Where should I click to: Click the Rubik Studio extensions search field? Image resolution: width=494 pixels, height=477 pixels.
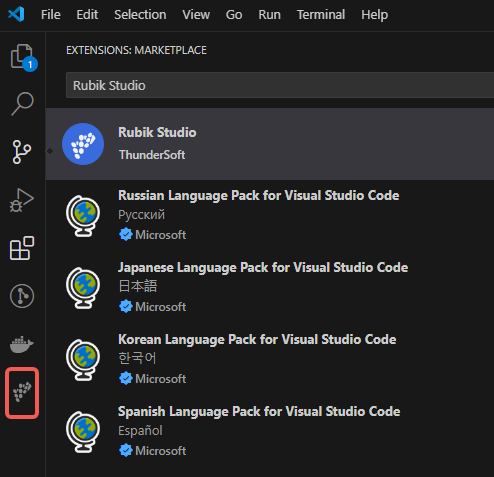pyautogui.click(x=280, y=85)
